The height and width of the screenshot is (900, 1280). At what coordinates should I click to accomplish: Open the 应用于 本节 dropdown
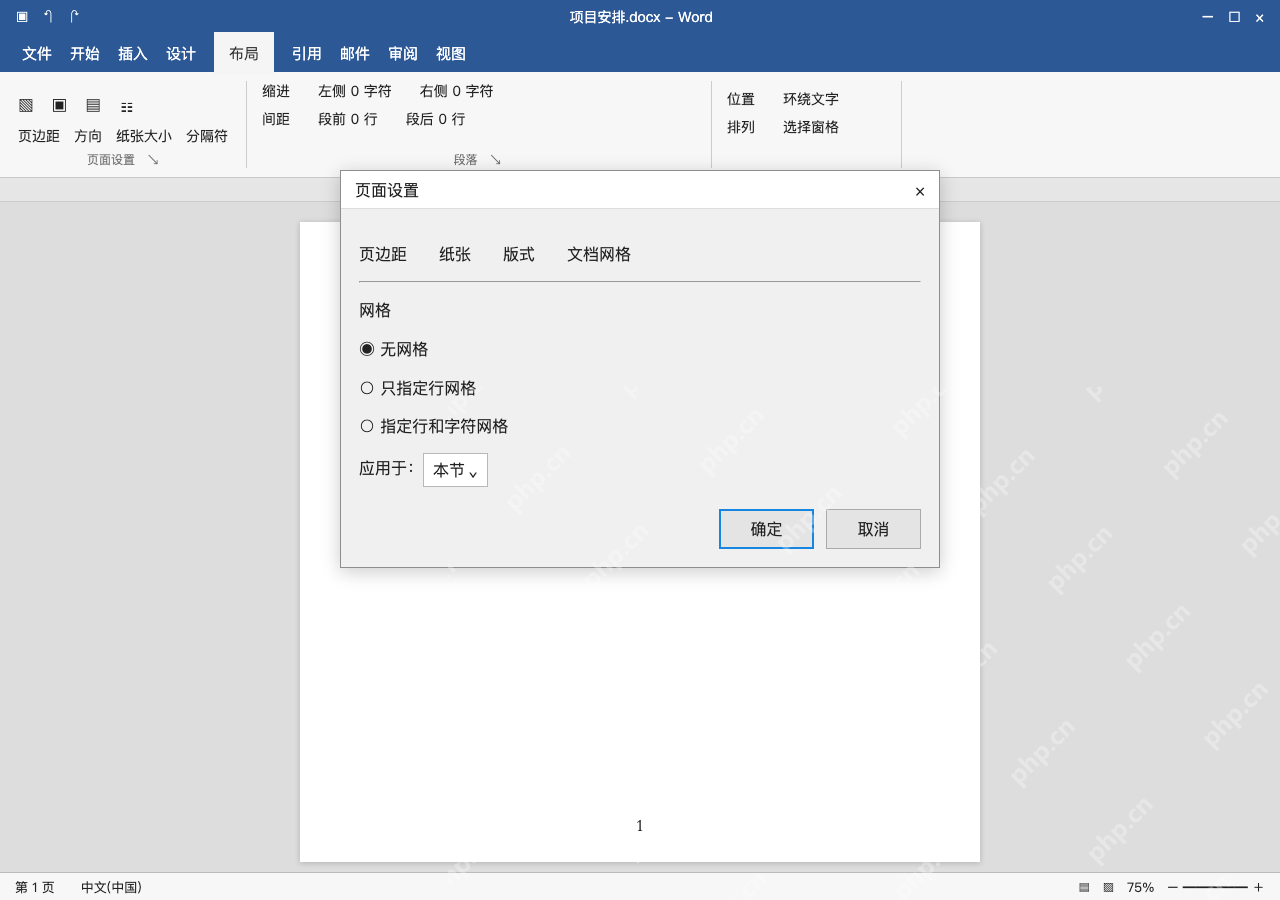[455, 470]
